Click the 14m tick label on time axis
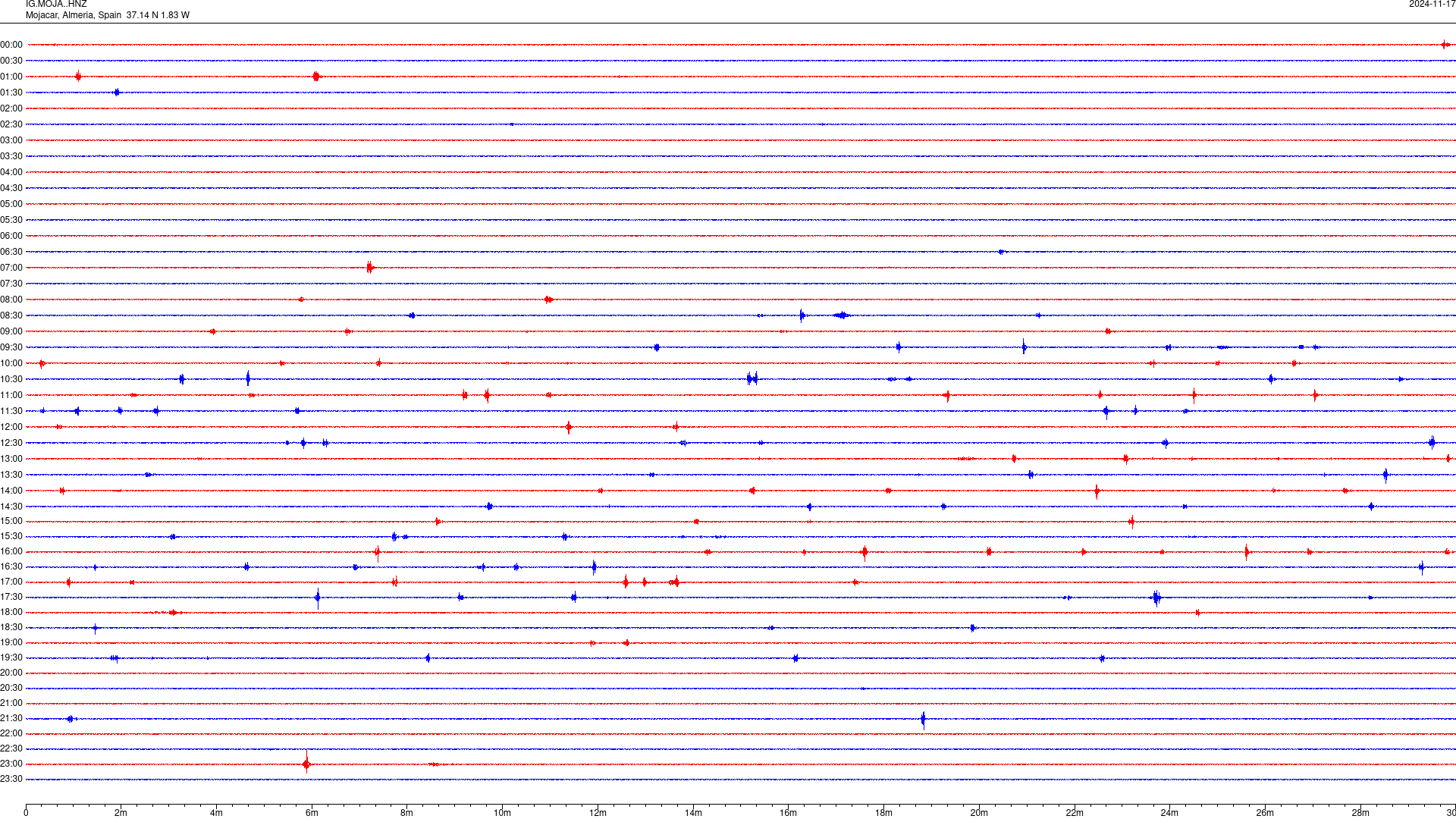 click(693, 813)
